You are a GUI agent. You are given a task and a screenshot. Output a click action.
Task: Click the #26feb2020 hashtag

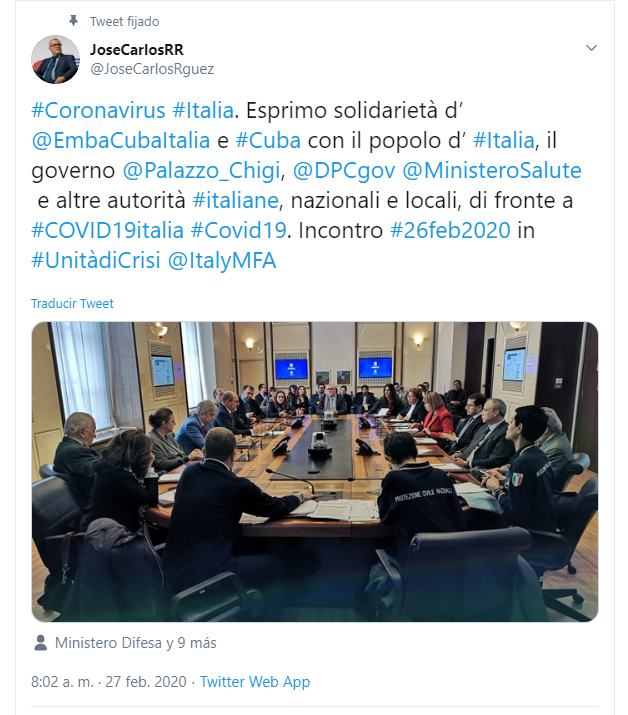(450, 231)
